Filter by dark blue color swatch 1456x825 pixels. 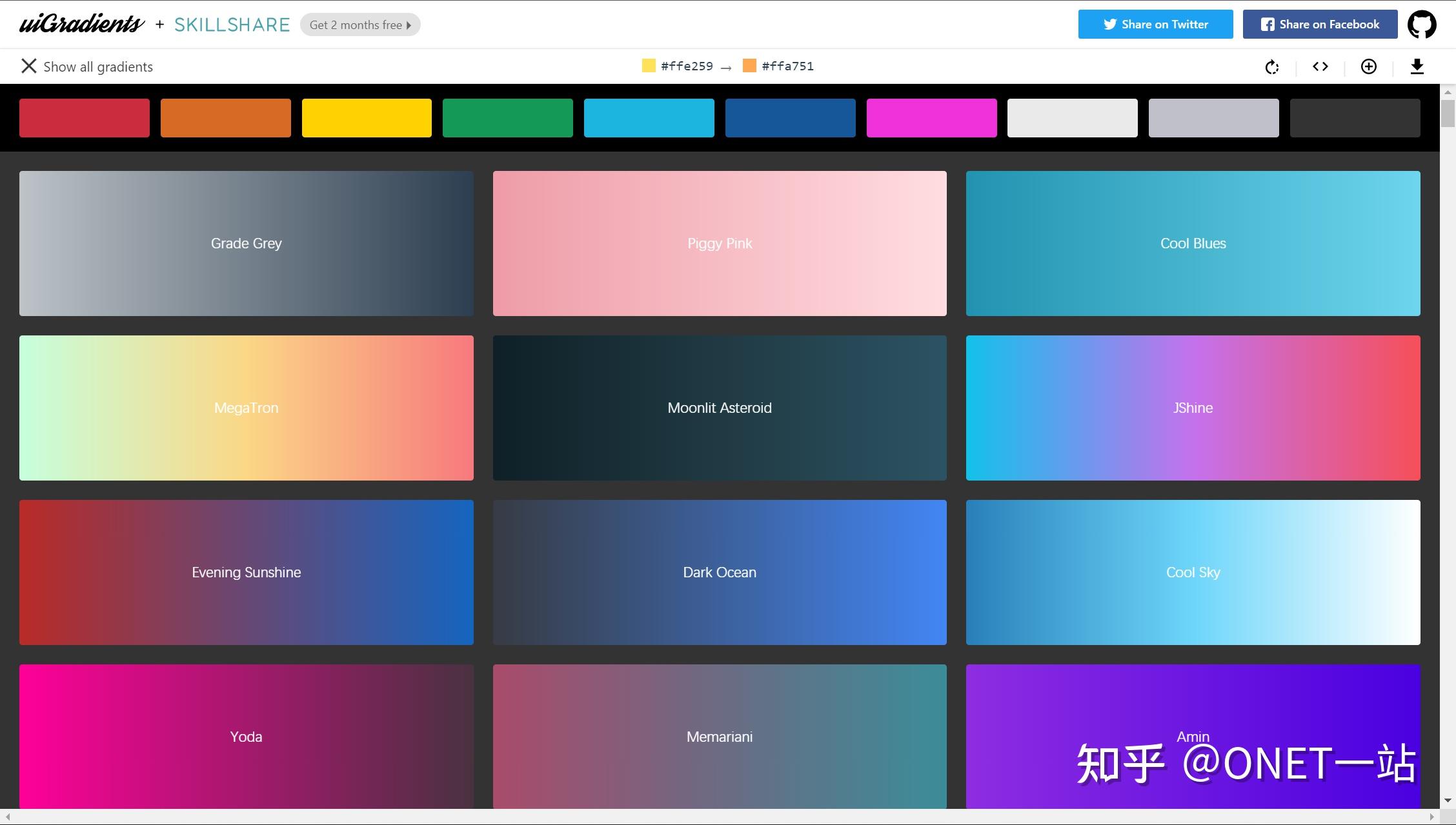tap(791, 118)
